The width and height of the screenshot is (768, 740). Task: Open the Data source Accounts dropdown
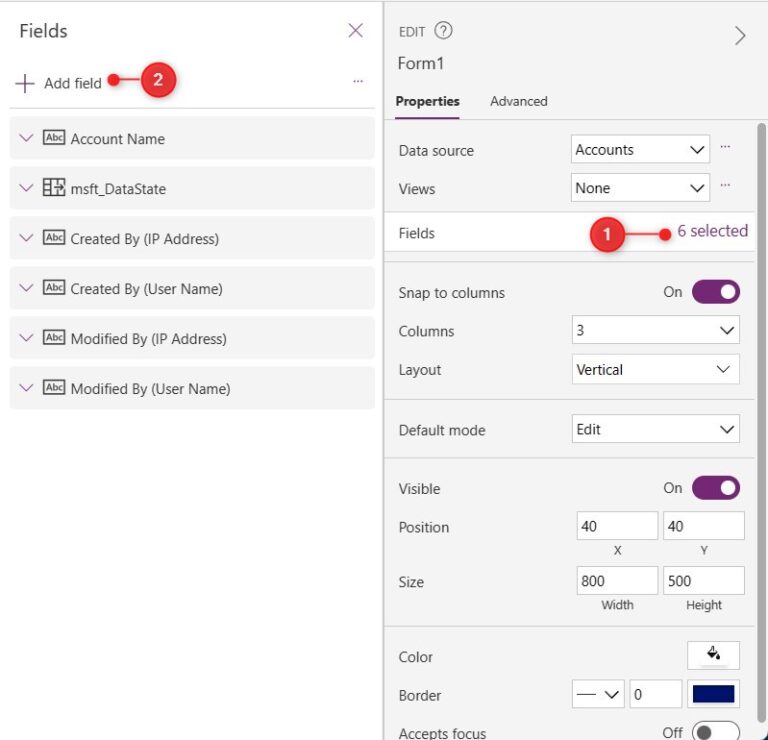[640, 150]
